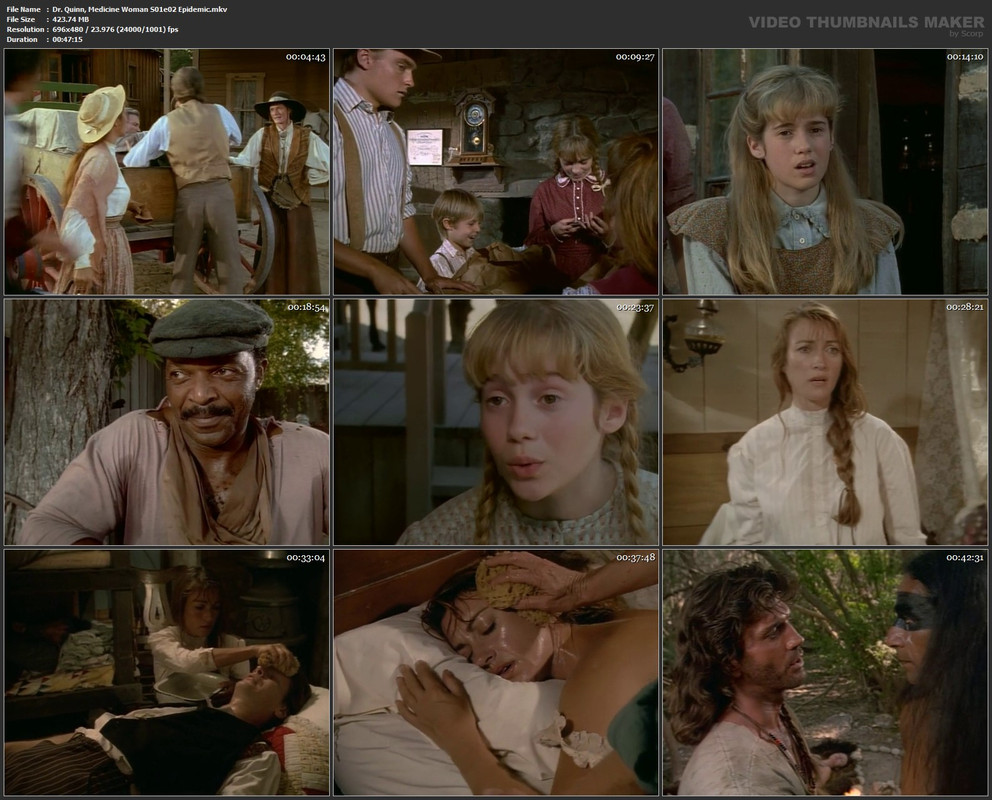Click the 'File Size' label in header
The image size is (992, 800).
pos(21,20)
